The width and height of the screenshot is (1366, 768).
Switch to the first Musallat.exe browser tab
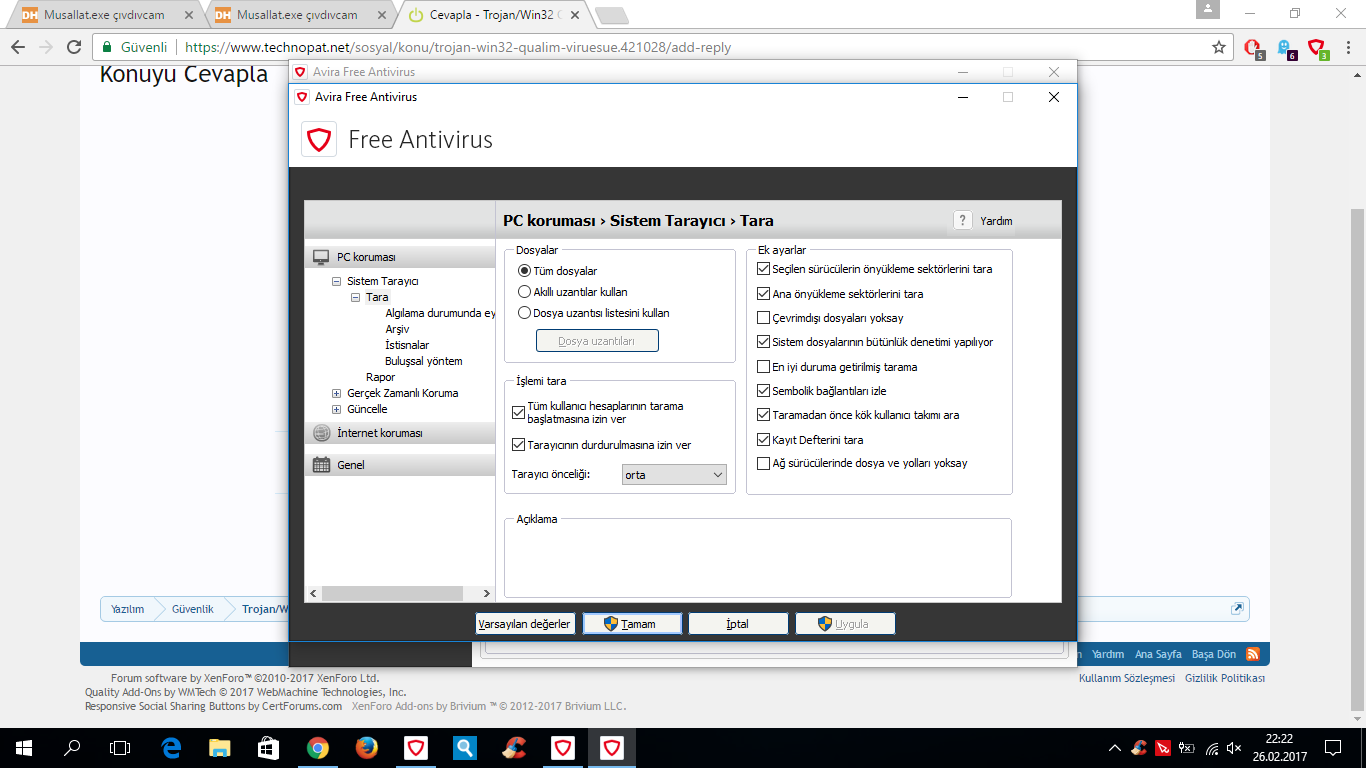click(105, 15)
